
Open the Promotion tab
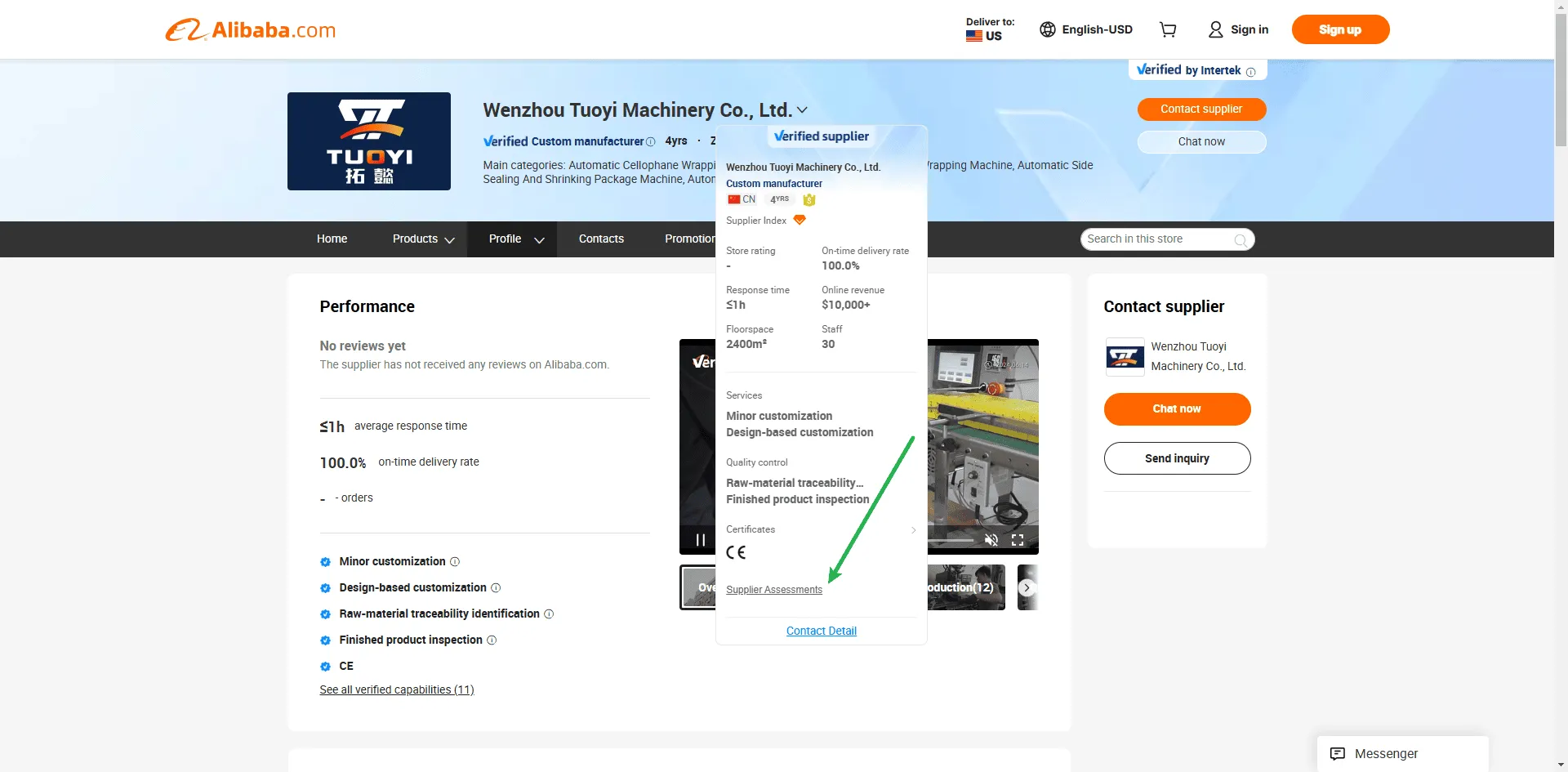(x=690, y=239)
